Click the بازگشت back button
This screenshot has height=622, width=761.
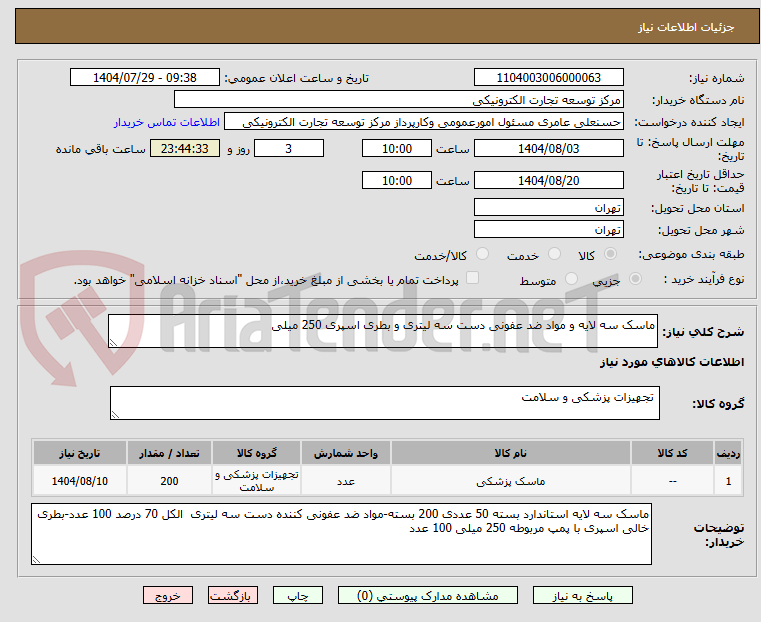click(233, 595)
